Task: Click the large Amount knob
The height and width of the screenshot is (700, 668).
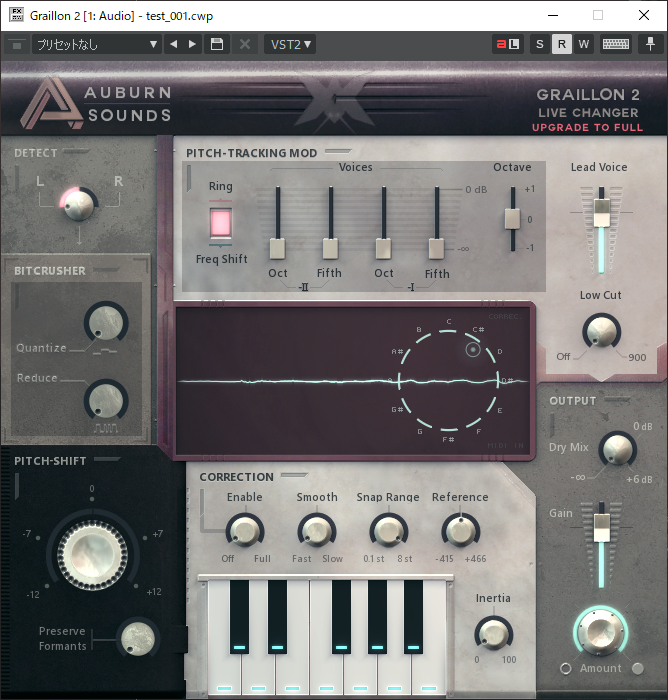Action: click(x=601, y=631)
